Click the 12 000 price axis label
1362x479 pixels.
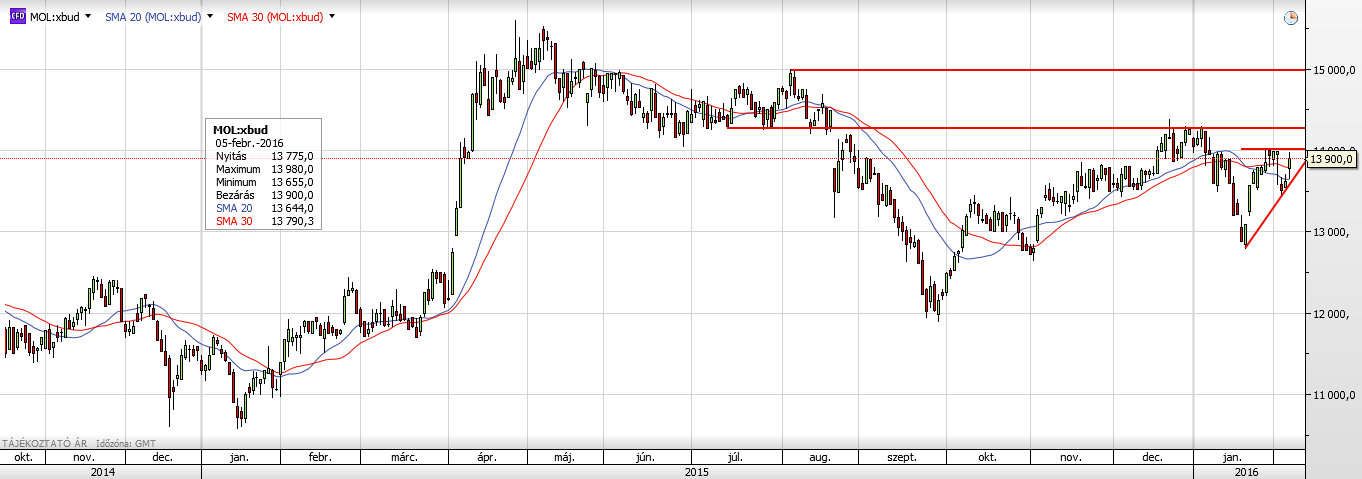coord(1334,315)
